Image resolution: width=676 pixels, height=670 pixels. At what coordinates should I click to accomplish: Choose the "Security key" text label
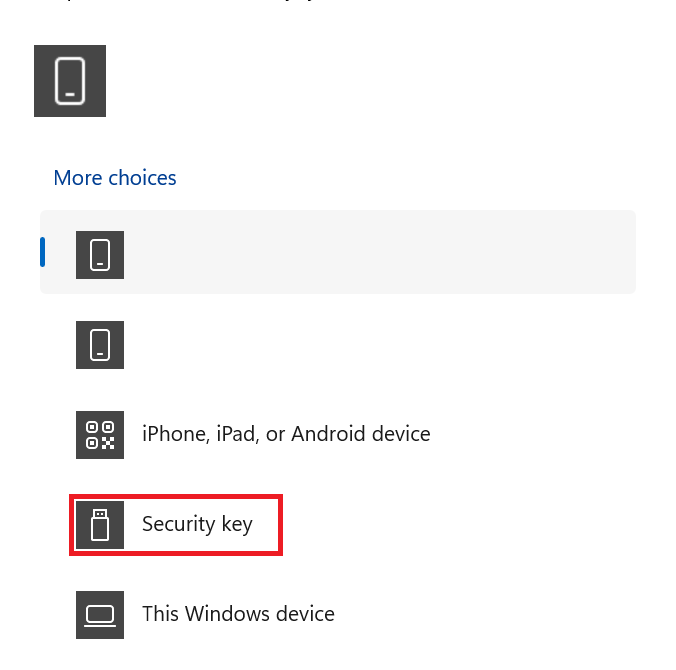[197, 524]
